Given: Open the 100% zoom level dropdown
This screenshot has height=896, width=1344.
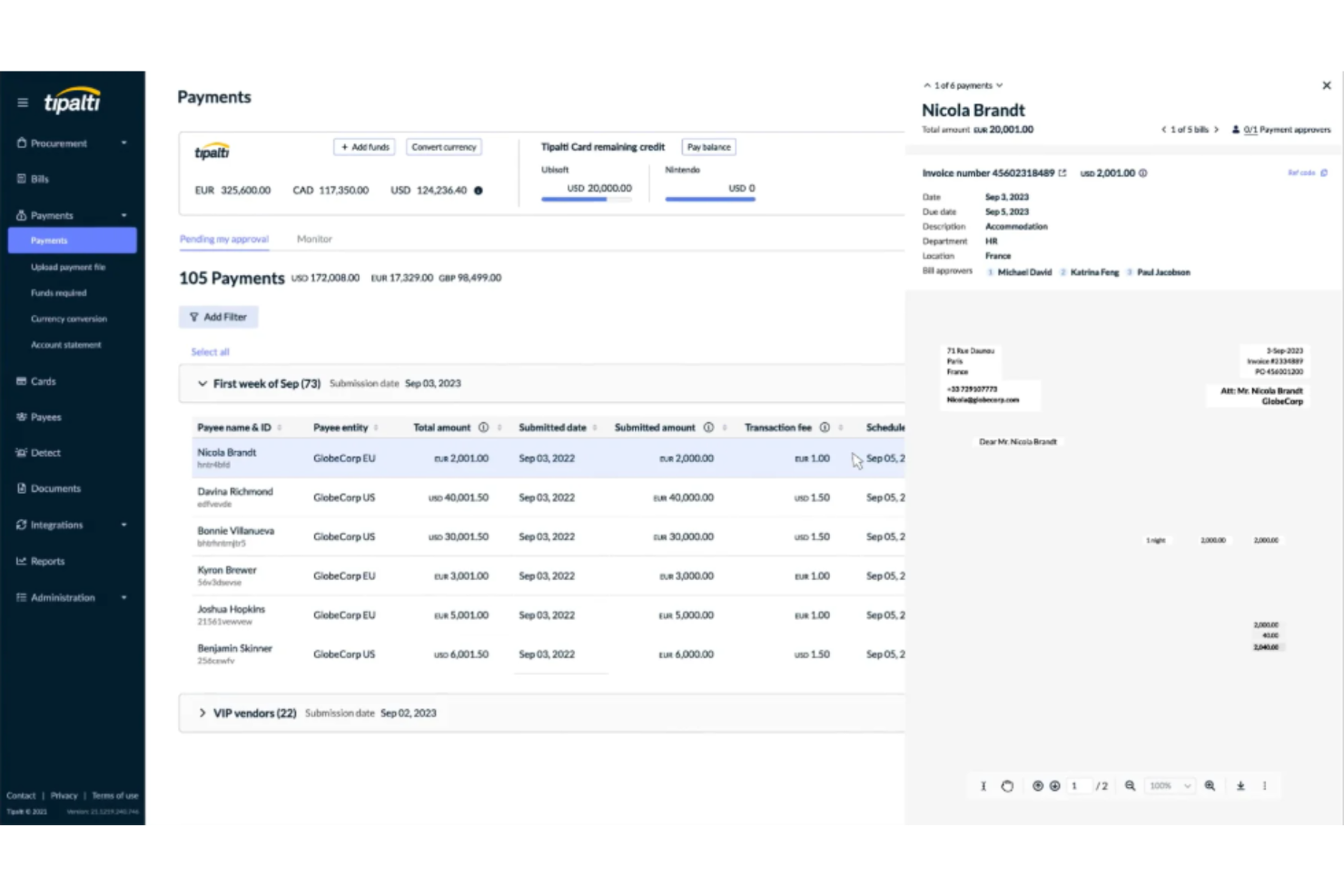Looking at the screenshot, I should pyautogui.click(x=1170, y=786).
